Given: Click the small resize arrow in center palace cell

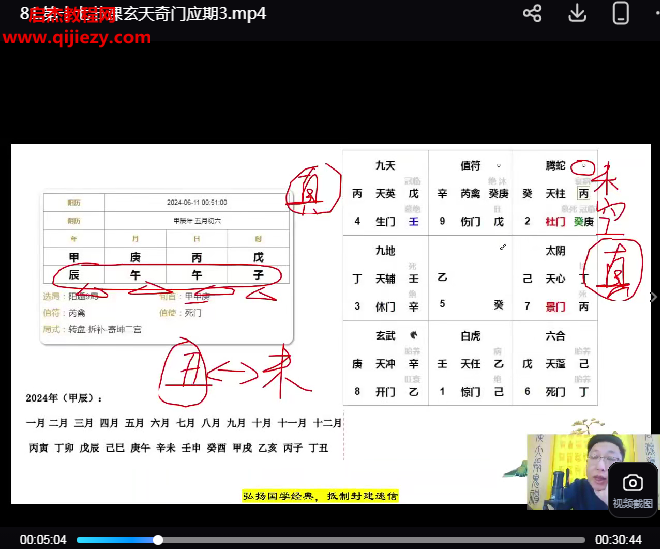Looking at the screenshot, I should 504,247.
